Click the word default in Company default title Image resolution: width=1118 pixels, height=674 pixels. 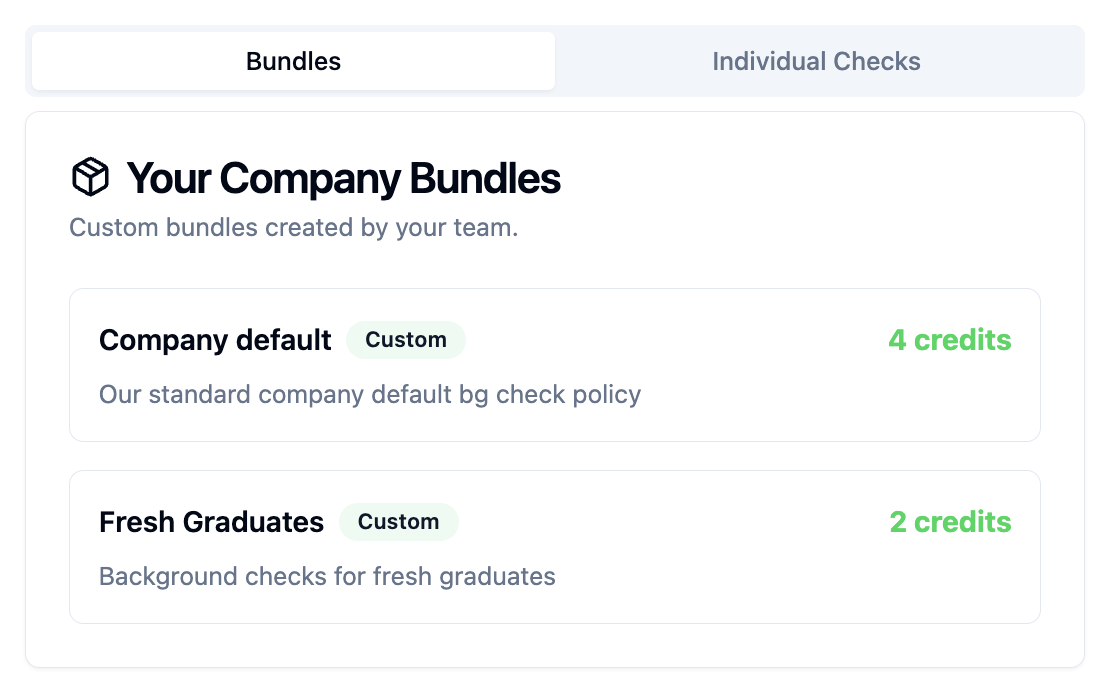click(x=284, y=340)
